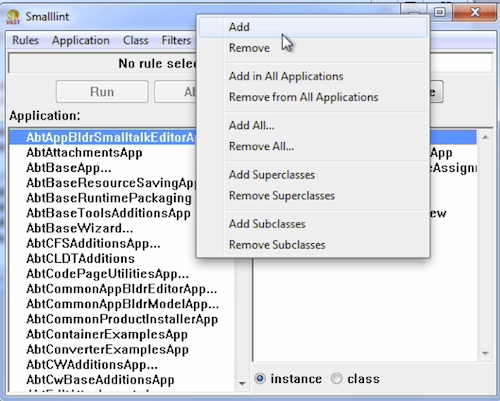
Task: Open the Rules menu
Action: tap(25, 40)
